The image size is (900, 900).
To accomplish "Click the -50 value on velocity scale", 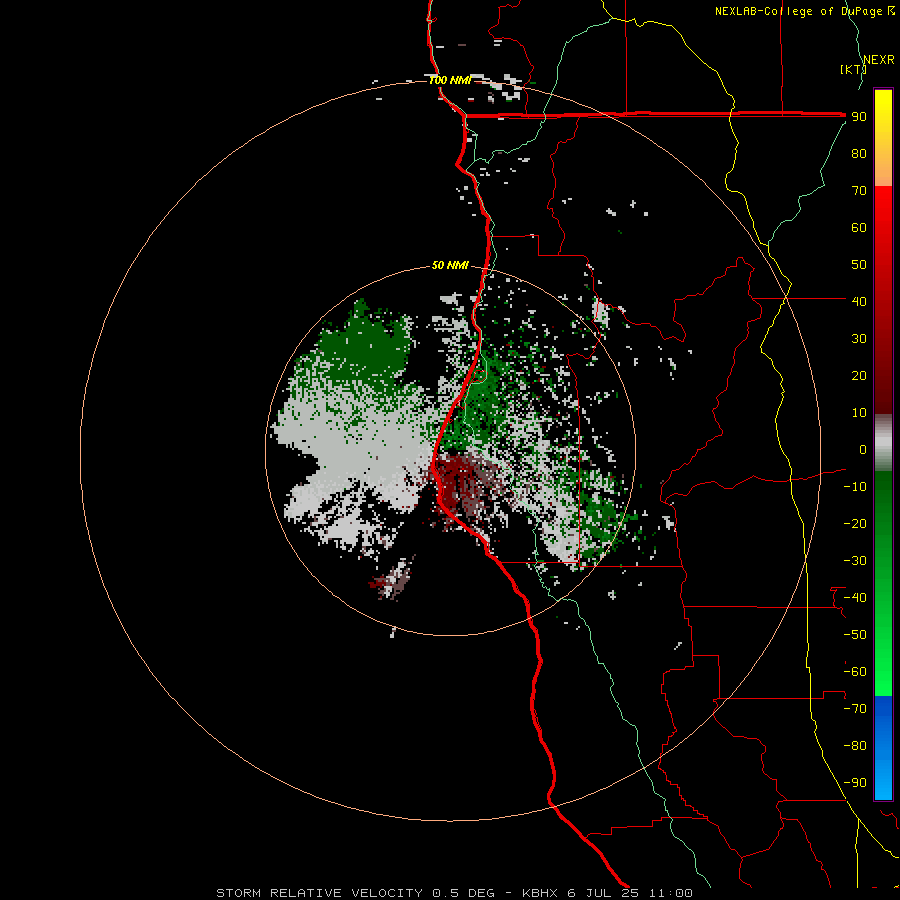I will coord(855,634).
